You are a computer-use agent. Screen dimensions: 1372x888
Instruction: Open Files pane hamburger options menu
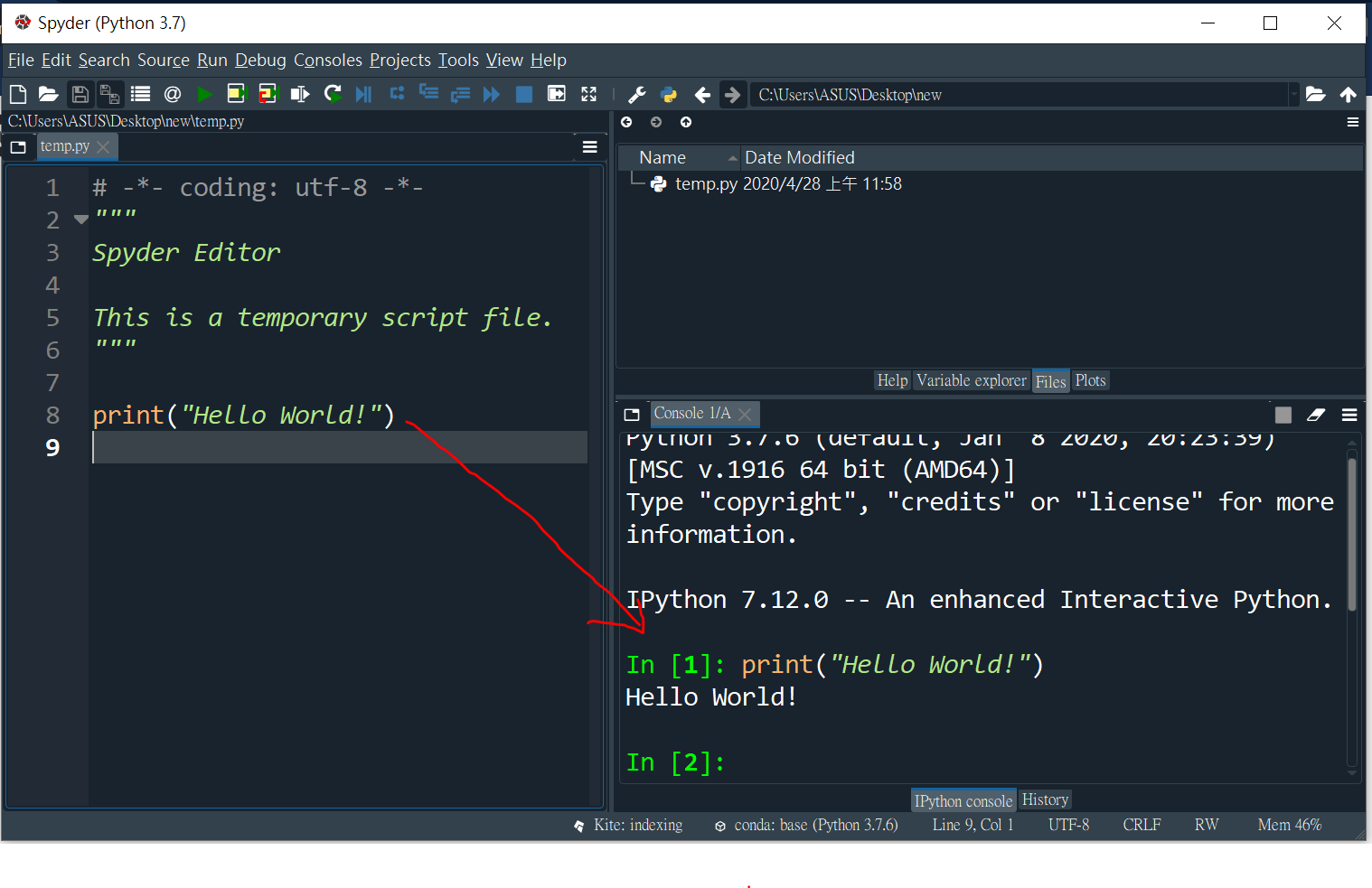[1353, 122]
